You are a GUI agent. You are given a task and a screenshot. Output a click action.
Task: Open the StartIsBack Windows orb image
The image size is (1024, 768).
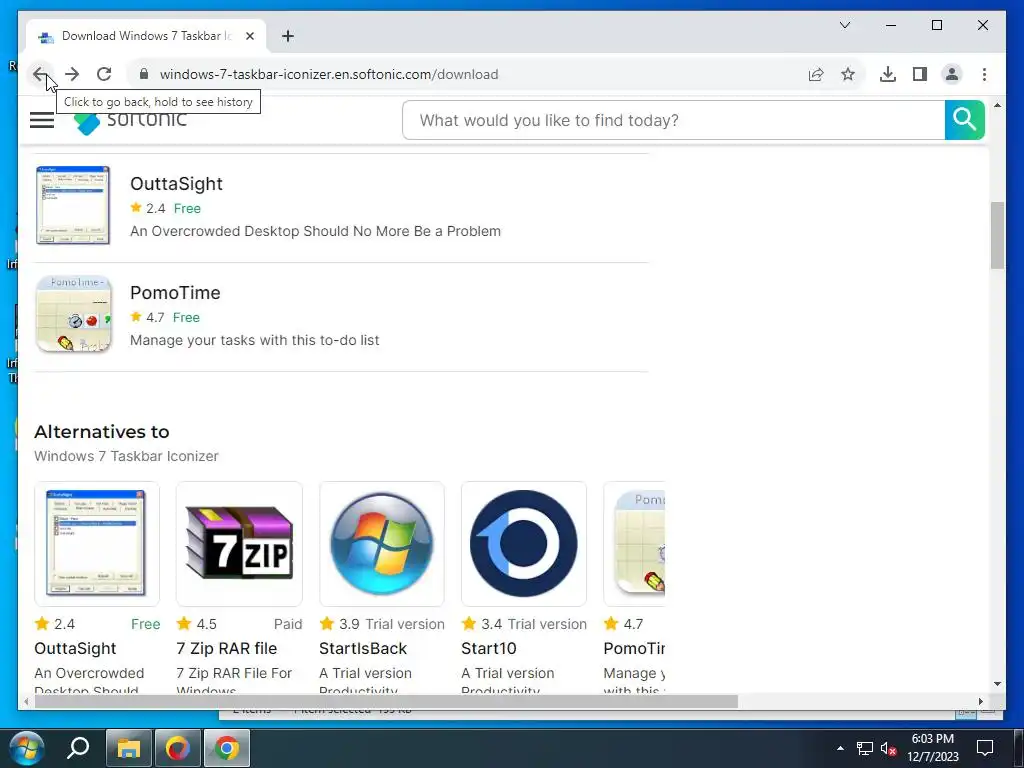coord(381,544)
